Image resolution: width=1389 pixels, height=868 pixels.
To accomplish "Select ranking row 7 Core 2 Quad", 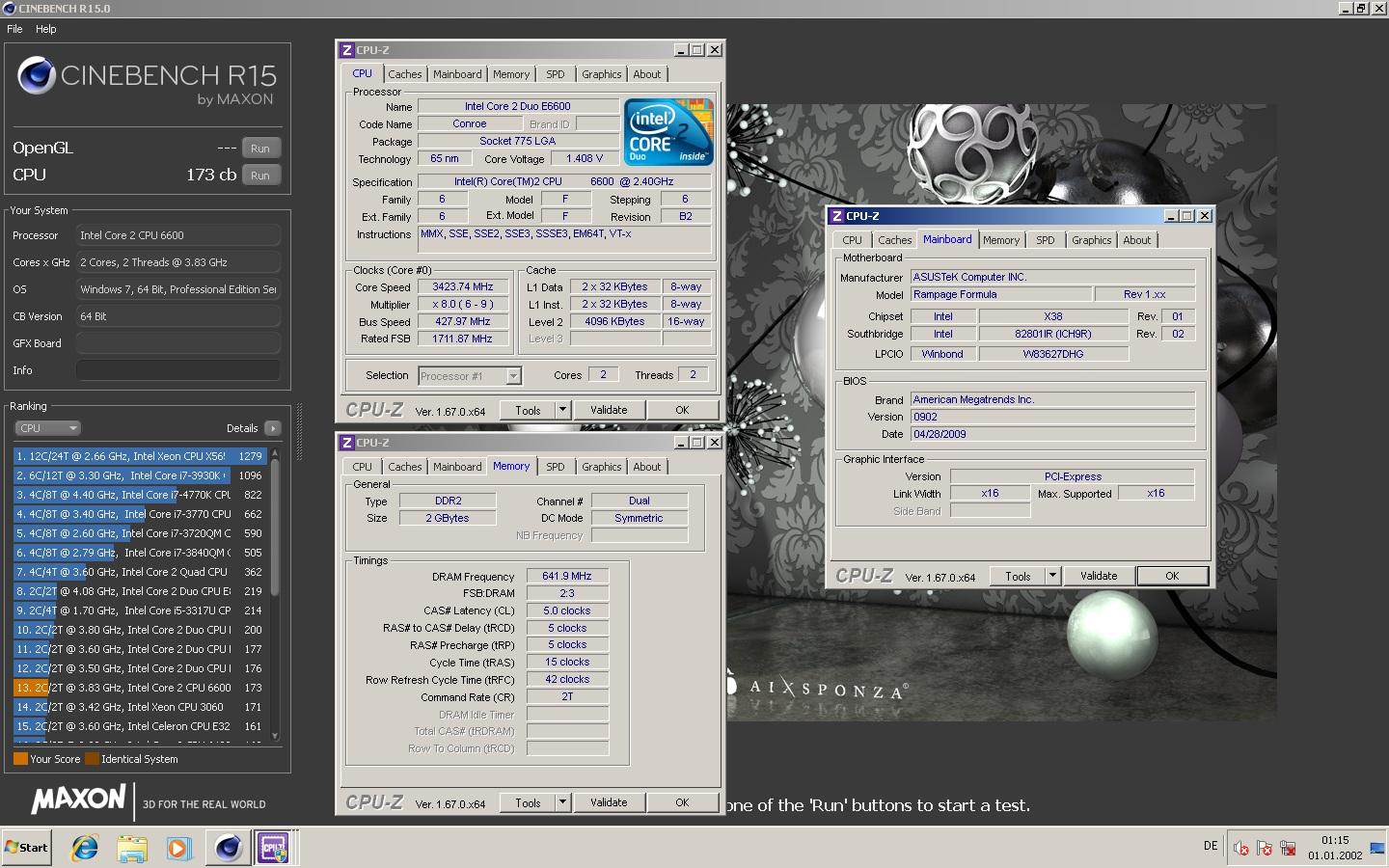I will pos(140,572).
